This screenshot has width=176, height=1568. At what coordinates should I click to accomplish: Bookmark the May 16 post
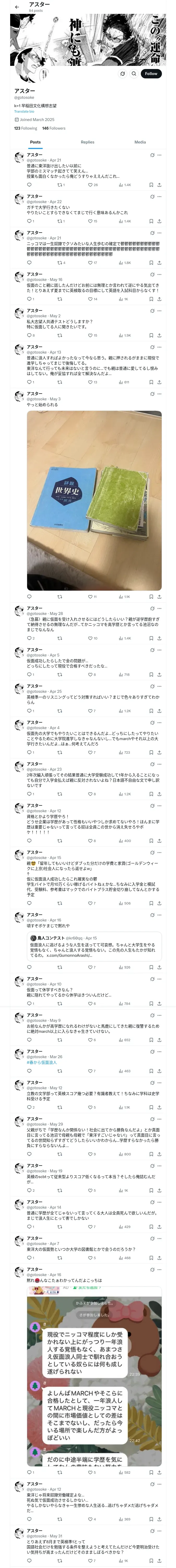pos(151,299)
